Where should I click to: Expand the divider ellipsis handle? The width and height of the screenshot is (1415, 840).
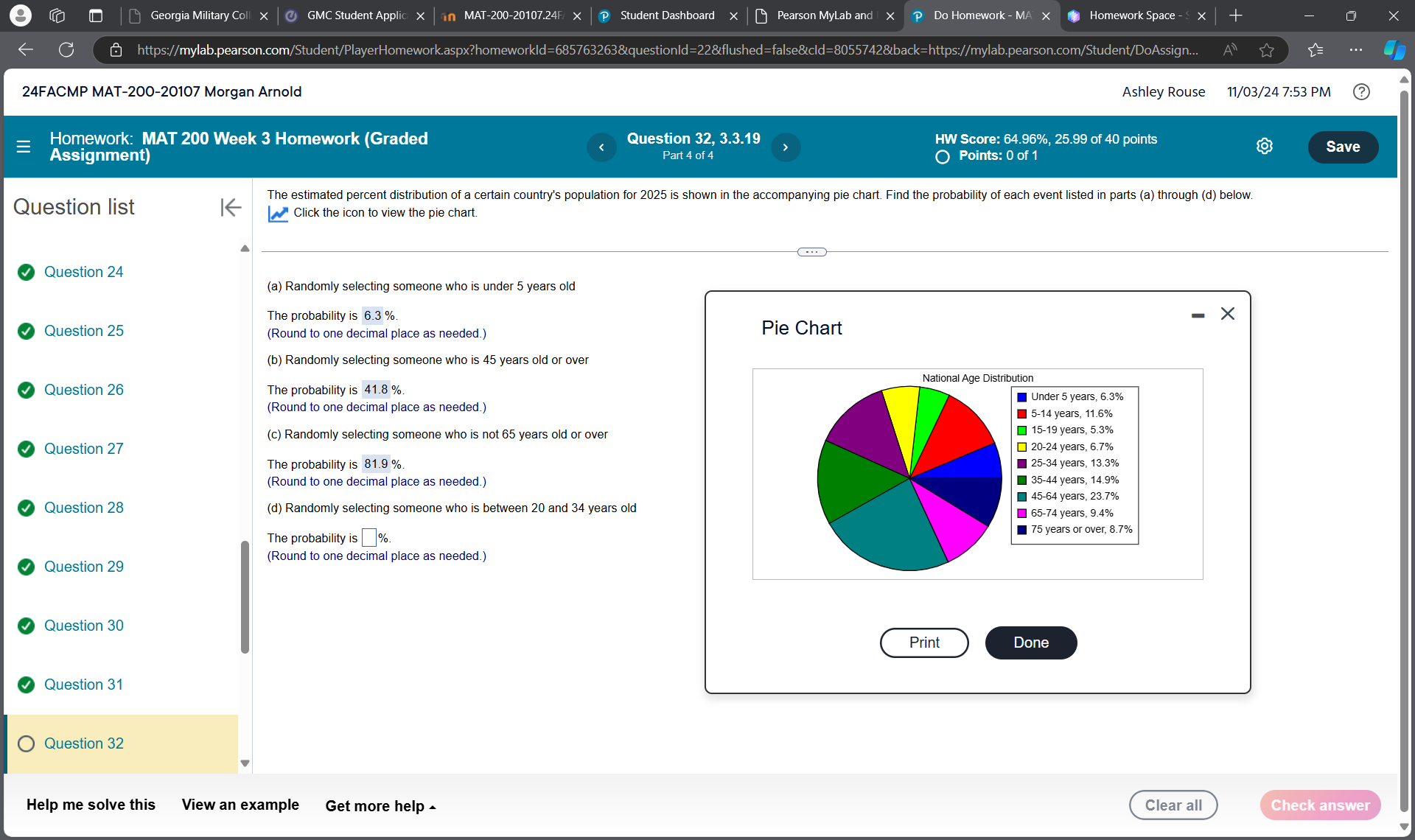coord(811,252)
